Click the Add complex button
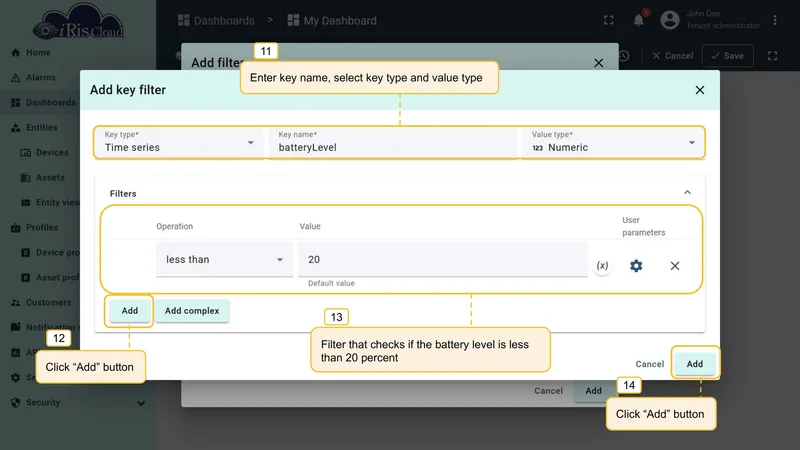This screenshot has height=450, width=800. (192, 311)
